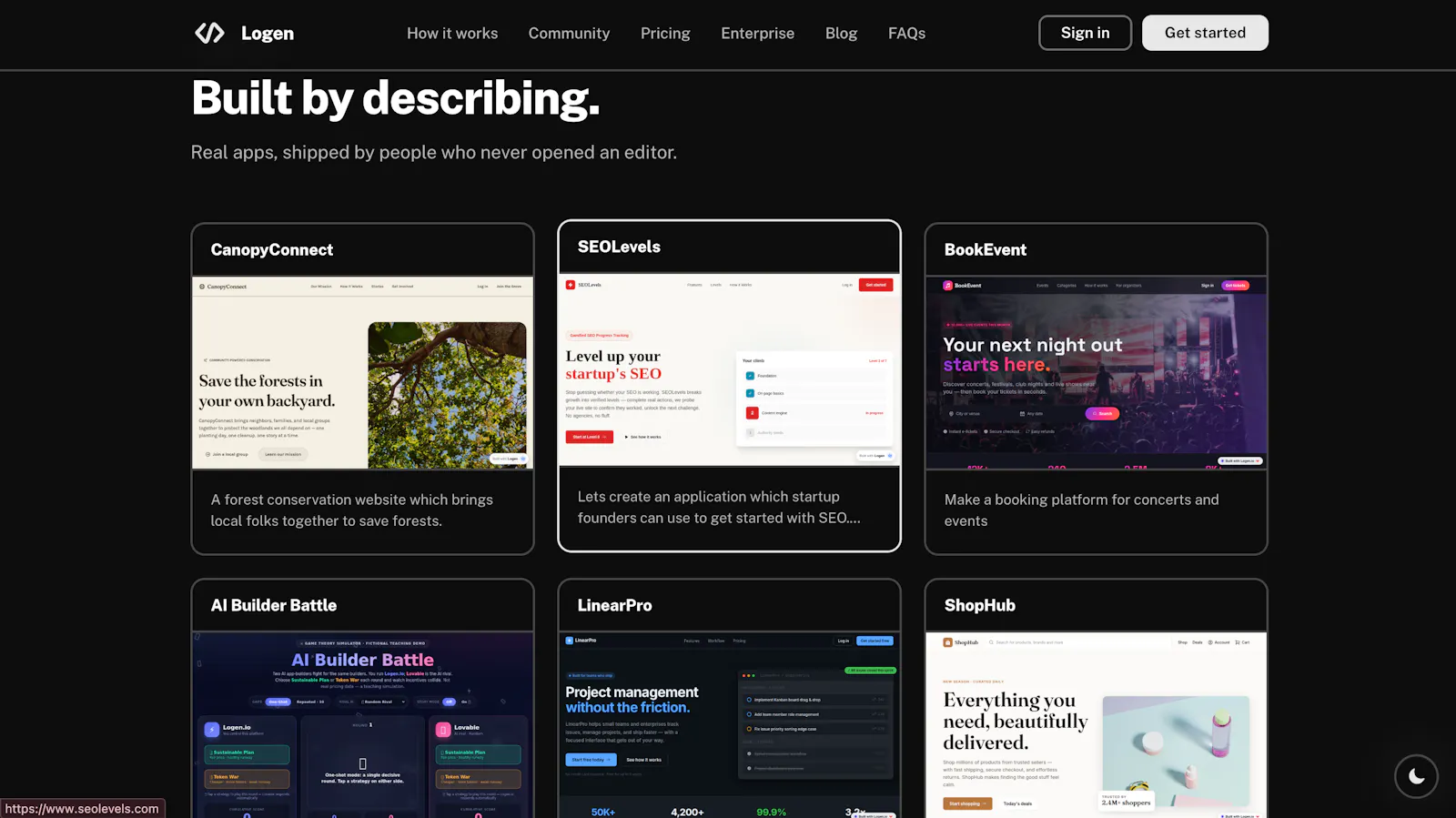Screen dimensions: 1456x818
Task: Click the AI Builder Battle card title
Action: (274, 606)
